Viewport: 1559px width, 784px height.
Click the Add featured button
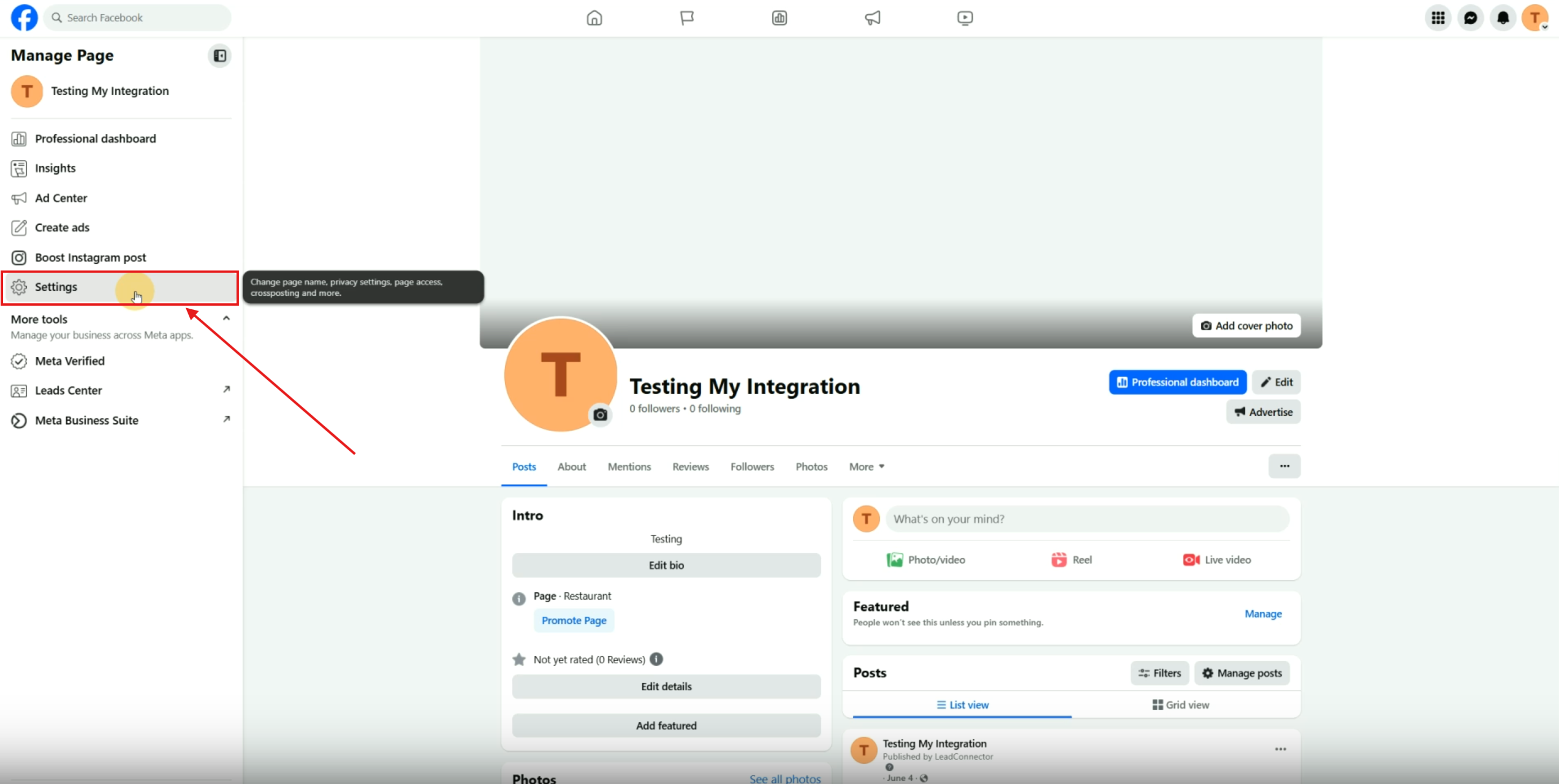(x=666, y=726)
